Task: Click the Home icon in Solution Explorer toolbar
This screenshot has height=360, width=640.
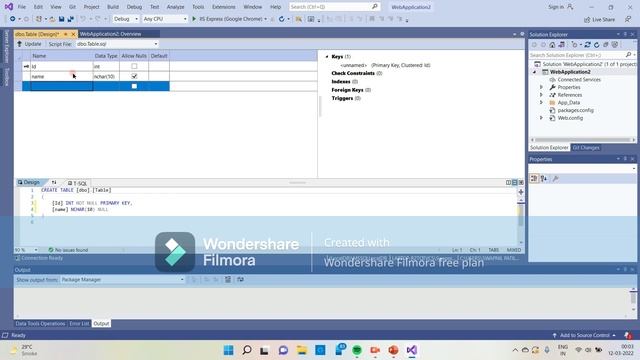Action: [x=552, y=45]
